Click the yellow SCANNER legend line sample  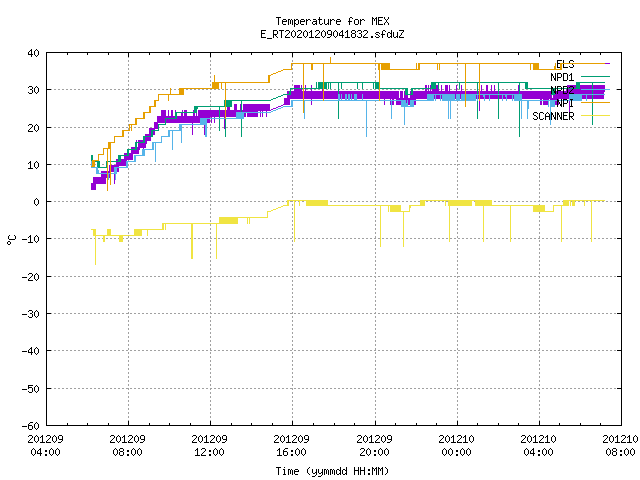point(595,116)
